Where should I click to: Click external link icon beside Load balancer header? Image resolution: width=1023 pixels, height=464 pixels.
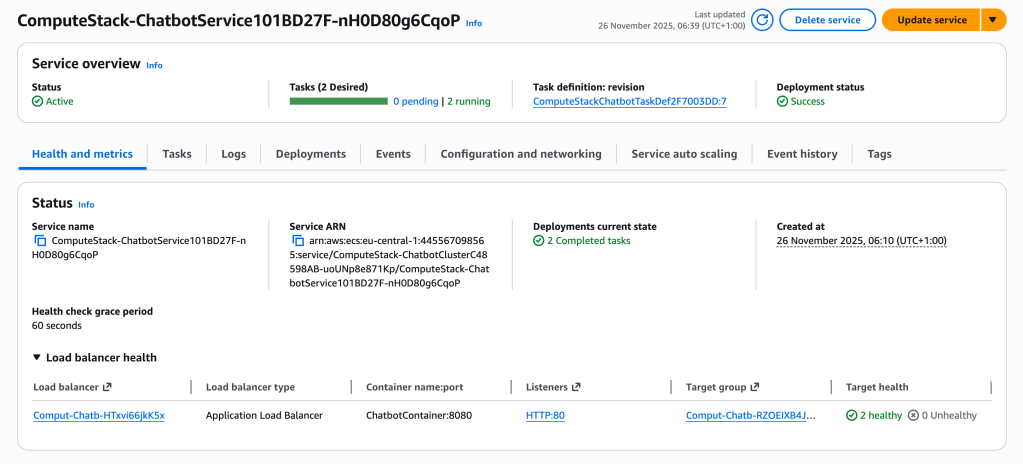pyautogui.click(x=107, y=387)
